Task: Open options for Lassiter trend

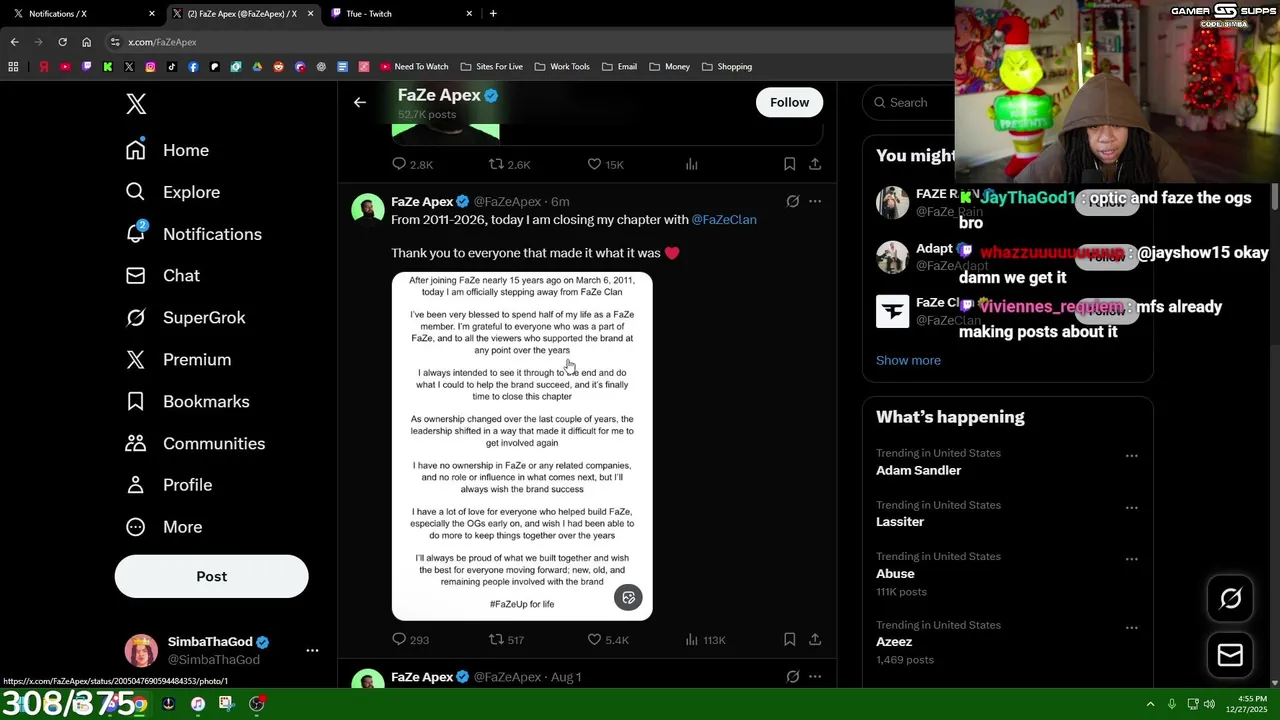Action: pyautogui.click(x=1131, y=508)
